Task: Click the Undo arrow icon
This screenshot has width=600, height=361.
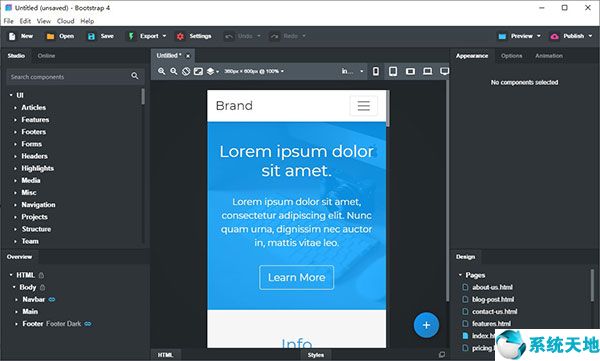Action: click(229, 36)
